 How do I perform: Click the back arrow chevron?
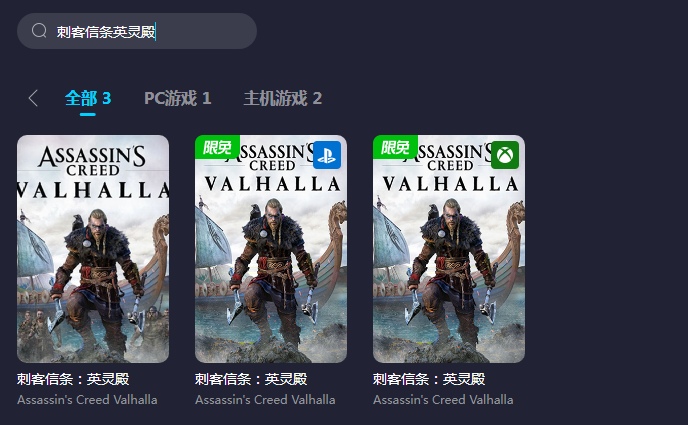[33, 98]
